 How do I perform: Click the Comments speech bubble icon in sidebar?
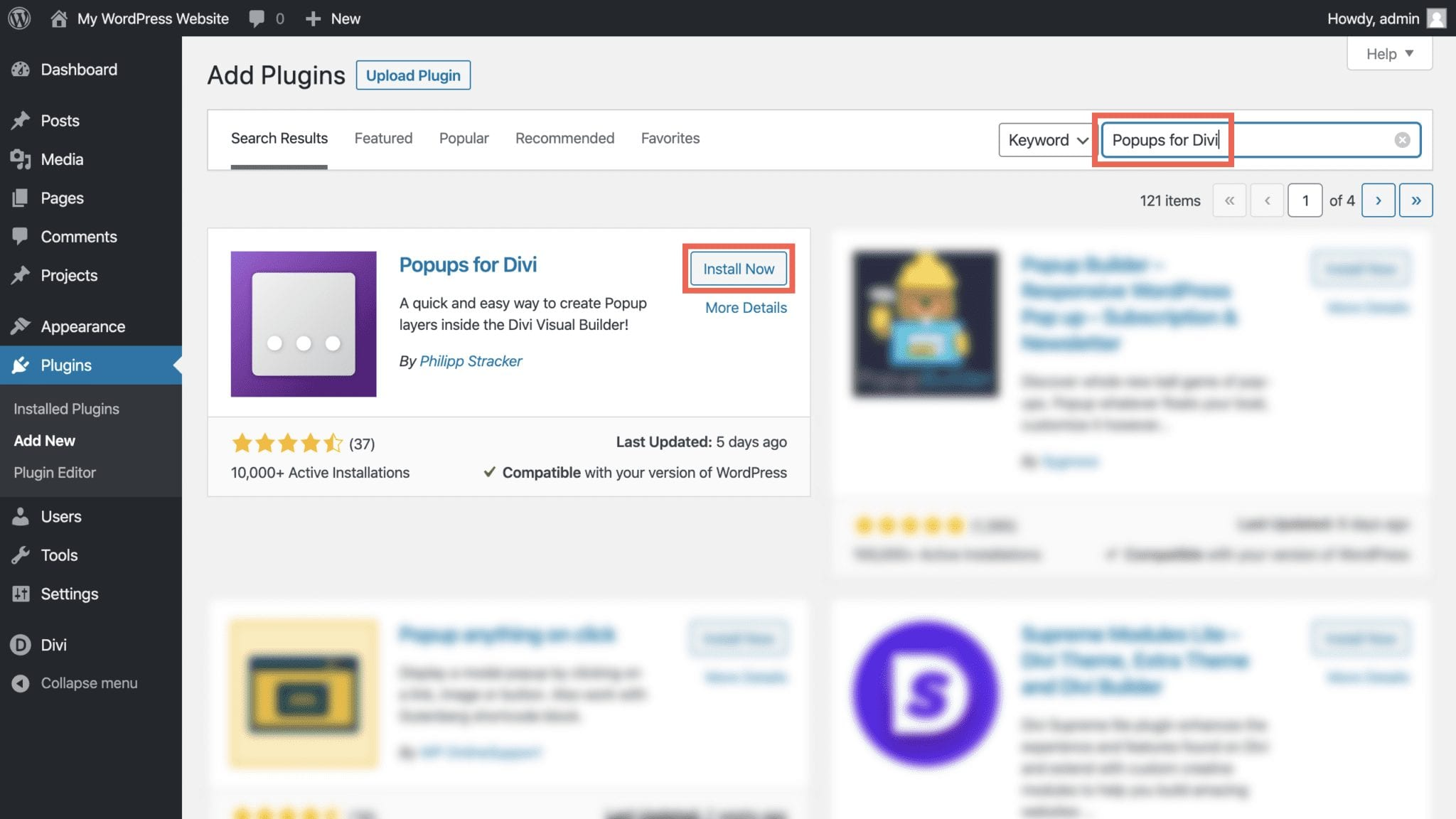coord(21,236)
